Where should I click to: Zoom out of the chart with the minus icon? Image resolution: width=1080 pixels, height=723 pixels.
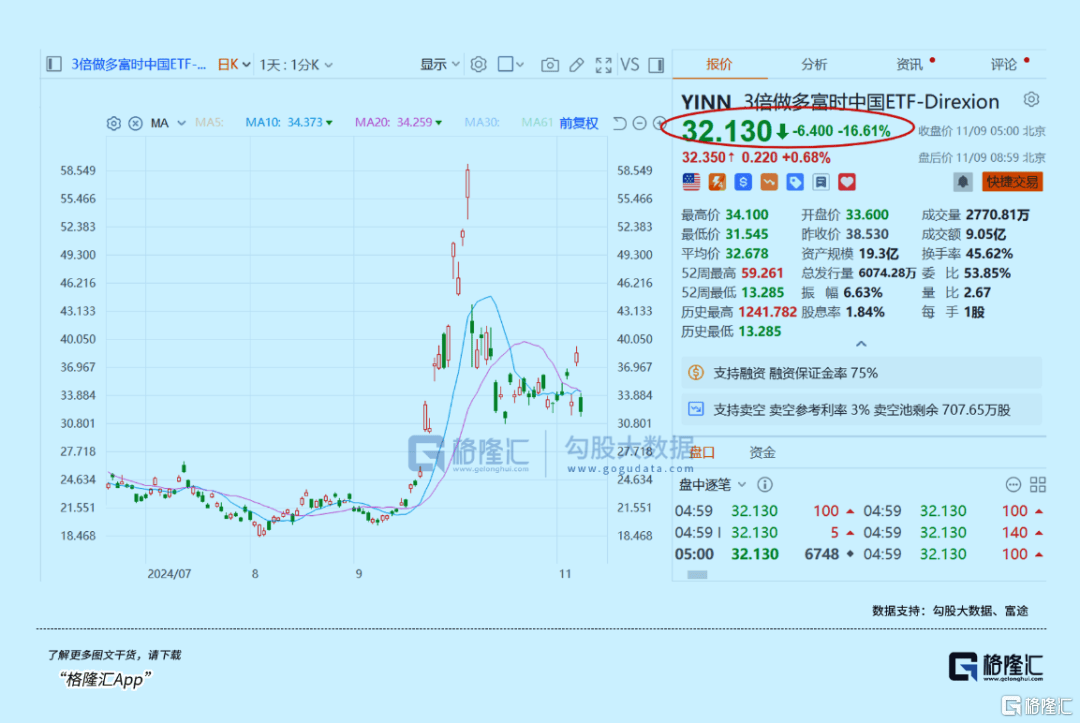(639, 125)
